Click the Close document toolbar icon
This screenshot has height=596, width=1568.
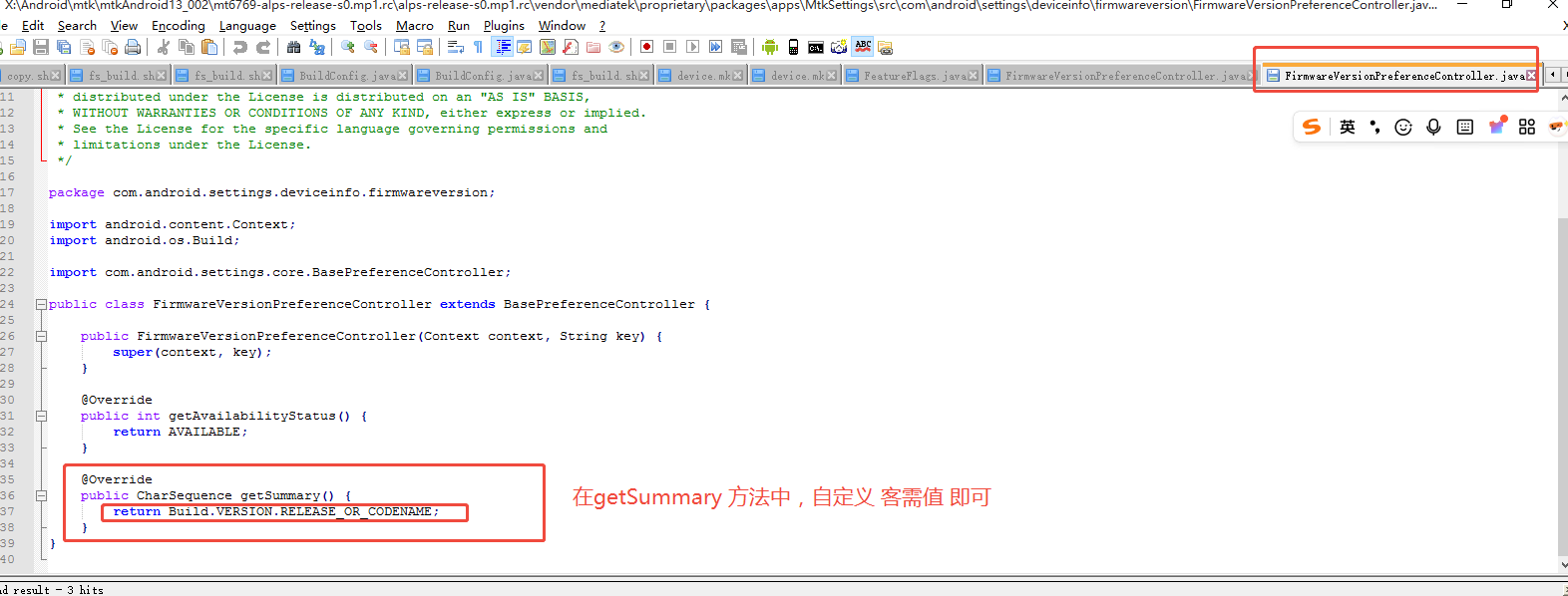87,47
